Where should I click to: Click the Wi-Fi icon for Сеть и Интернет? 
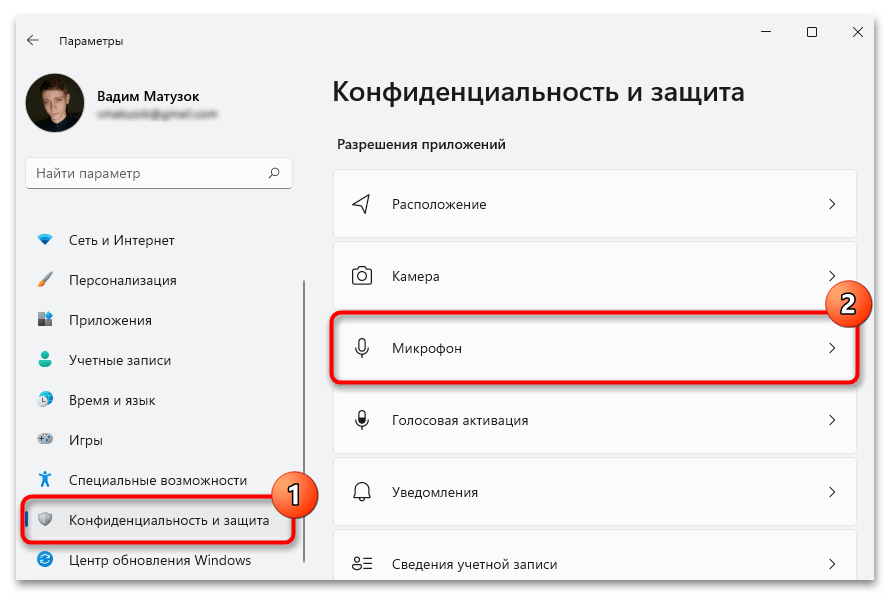tap(45, 240)
